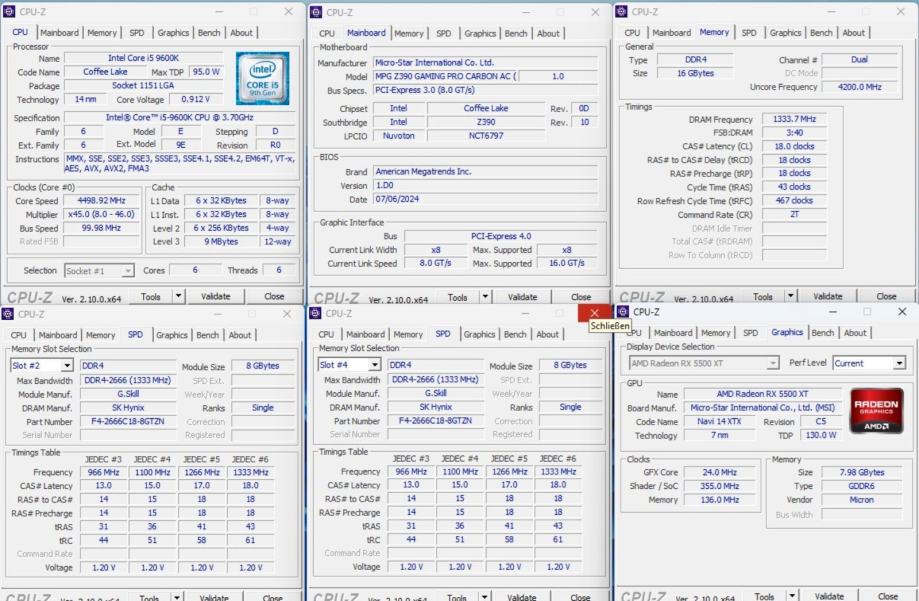This screenshot has height=601, width=919.
Task: Click Max Bandwidth DDR4-2666 in Slot #2 window
Action: pyautogui.click(x=128, y=380)
